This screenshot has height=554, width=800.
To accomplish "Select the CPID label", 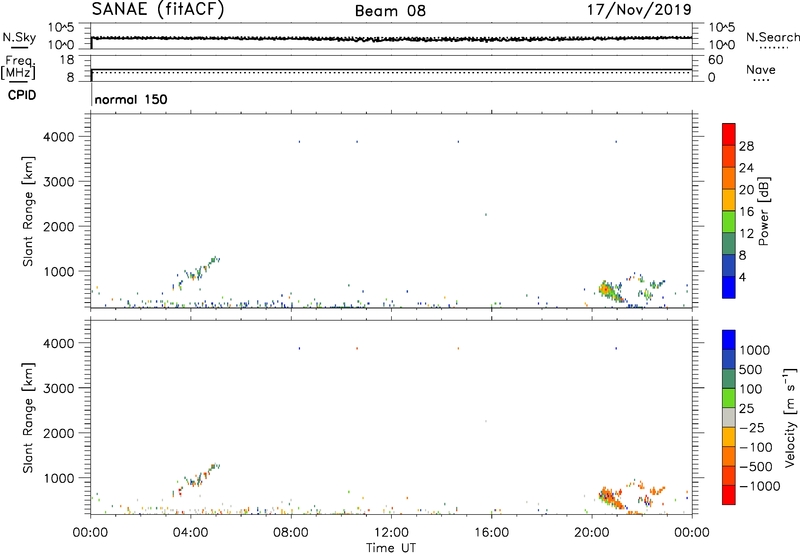I will click(22, 95).
